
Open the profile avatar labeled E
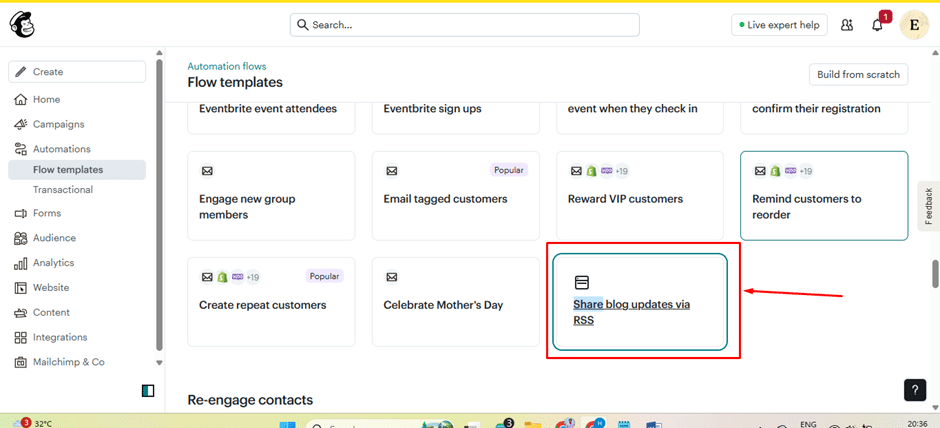tap(914, 25)
